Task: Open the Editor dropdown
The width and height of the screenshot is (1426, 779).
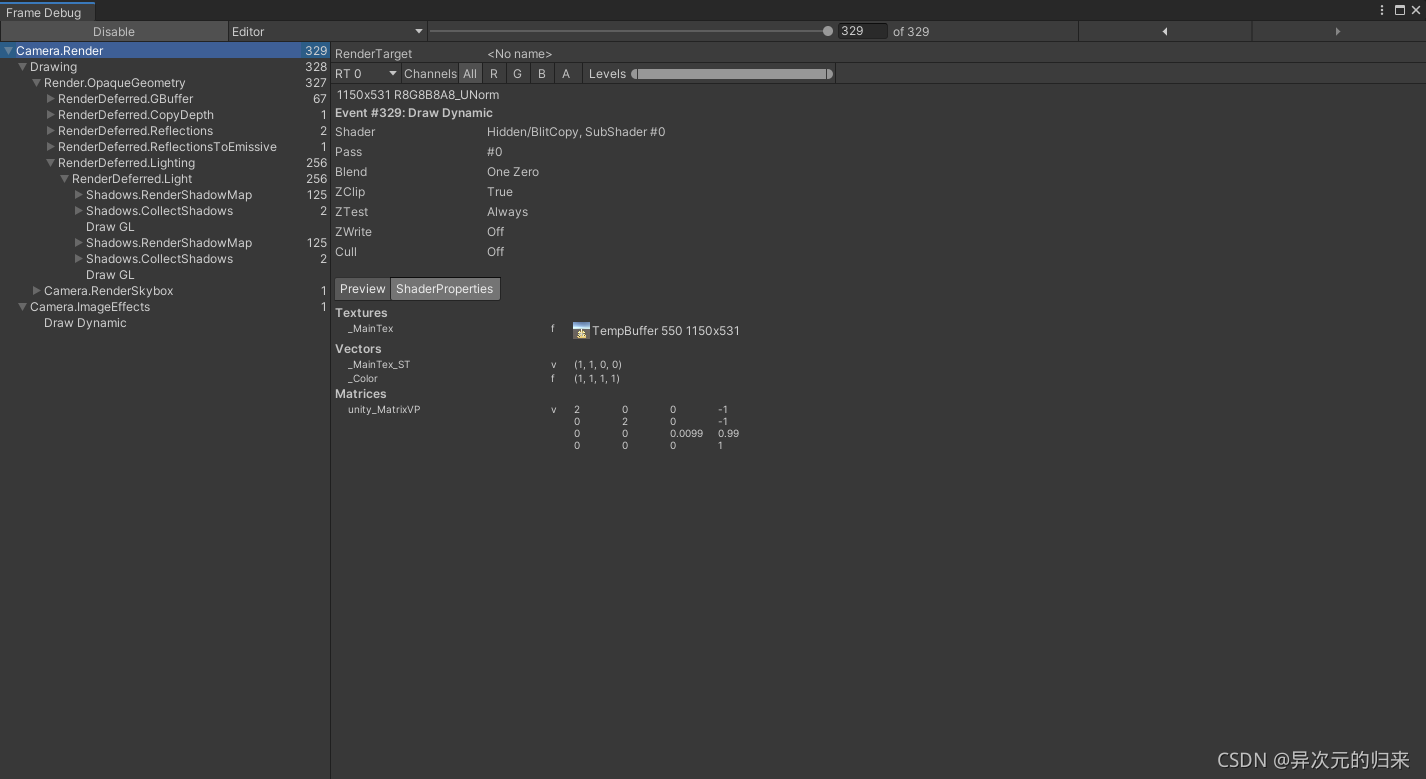Action: coord(327,31)
